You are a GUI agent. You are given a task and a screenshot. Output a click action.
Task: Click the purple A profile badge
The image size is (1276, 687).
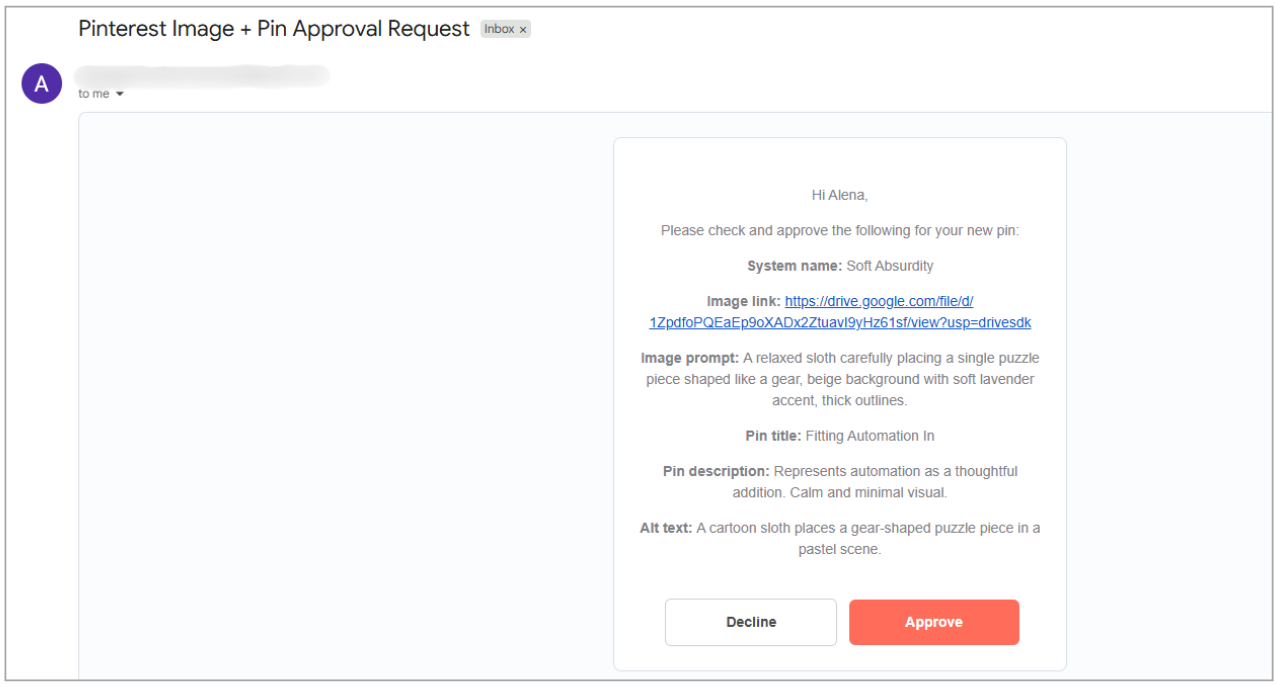pos(41,83)
